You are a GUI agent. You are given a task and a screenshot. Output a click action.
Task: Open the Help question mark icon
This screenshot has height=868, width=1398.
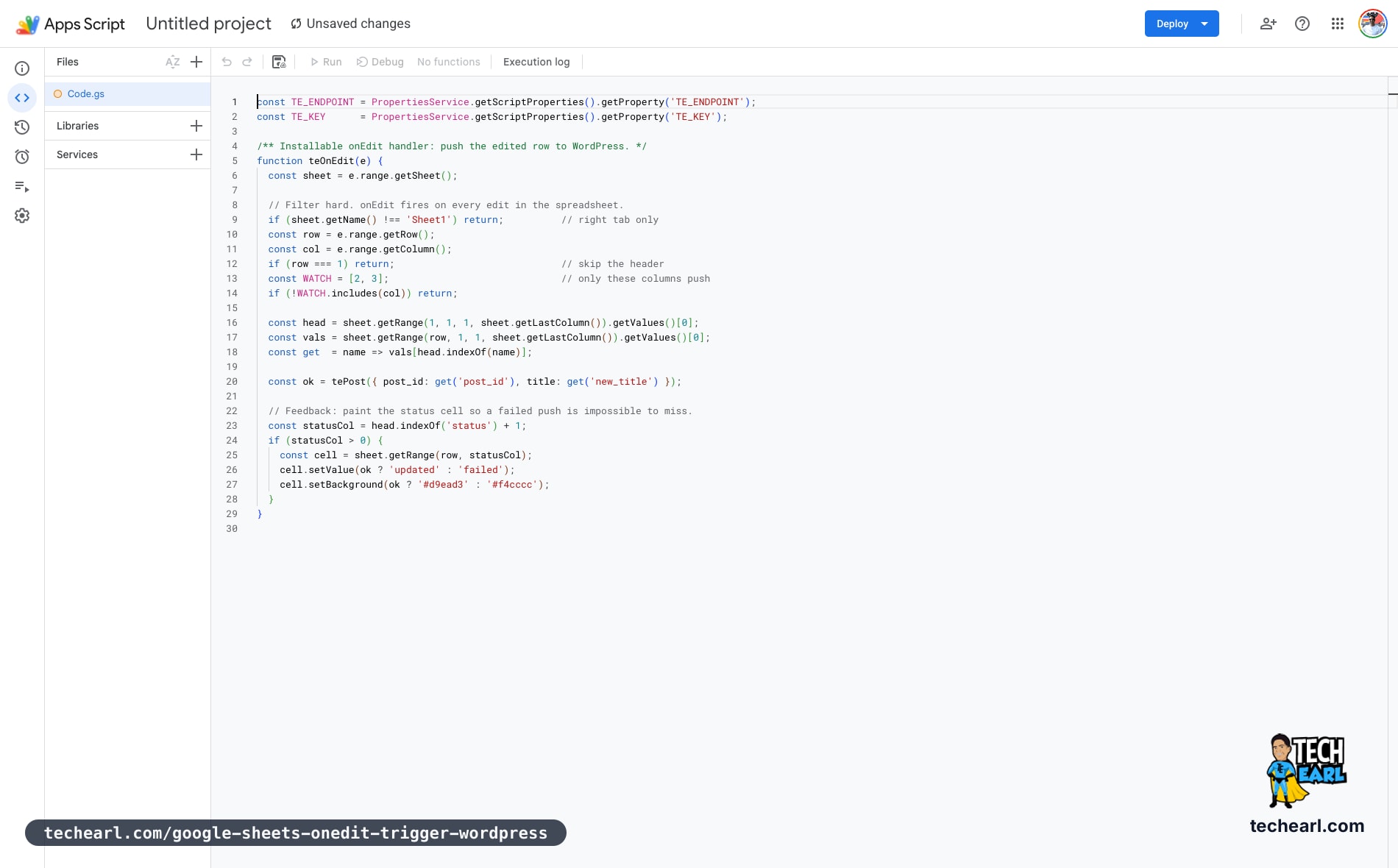1302,24
